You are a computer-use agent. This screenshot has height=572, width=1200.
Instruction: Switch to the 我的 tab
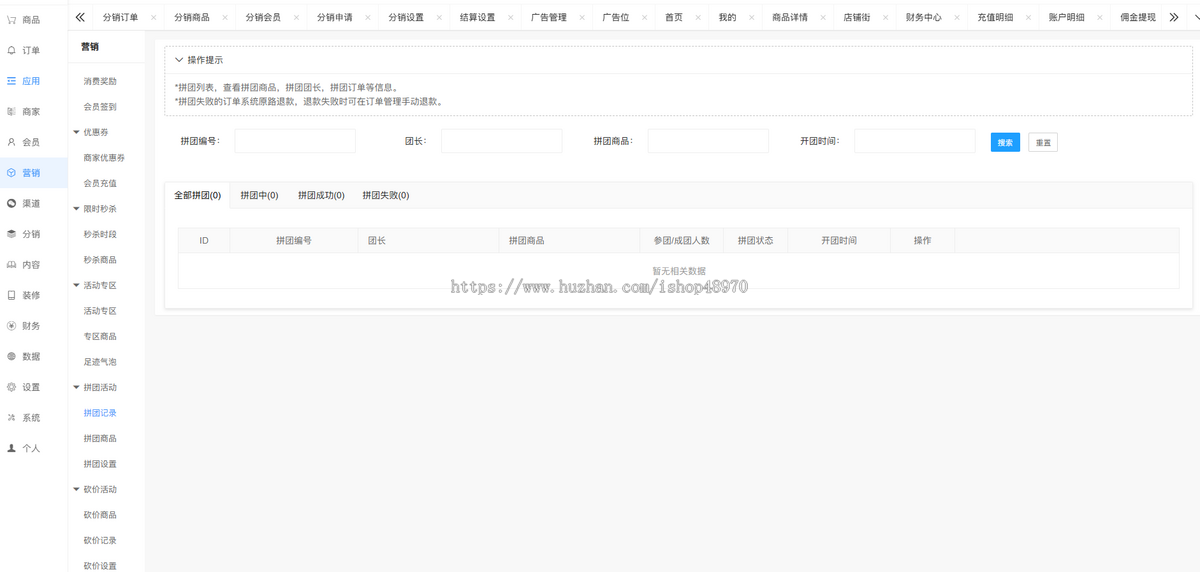[x=727, y=18]
